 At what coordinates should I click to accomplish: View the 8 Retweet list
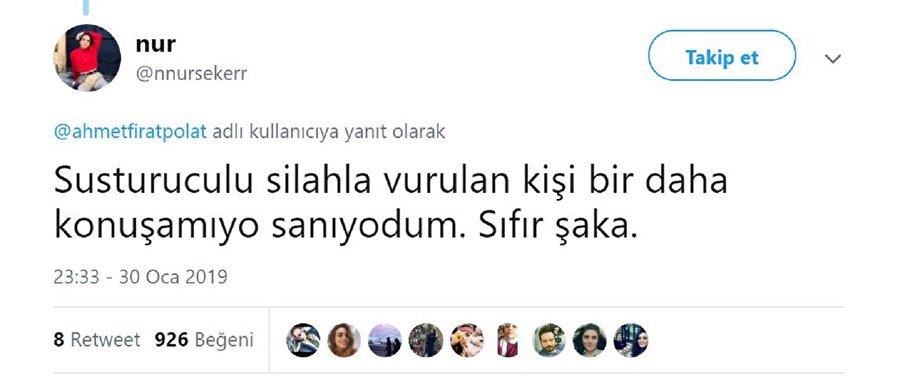tap(97, 340)
